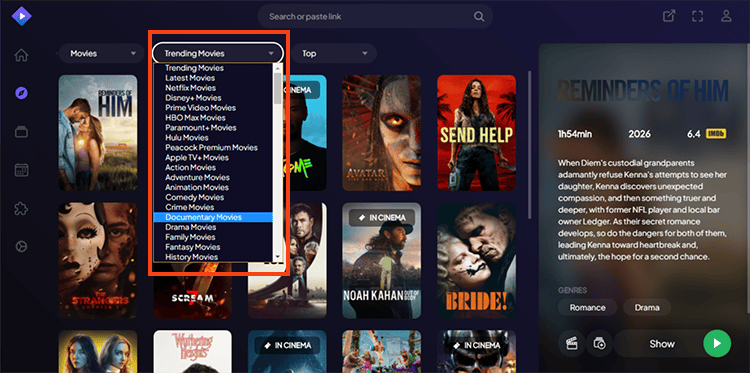Click the open-in-external-window icon
The height and width of the screenshot is (373, 750).
click(x=669, y=16)
